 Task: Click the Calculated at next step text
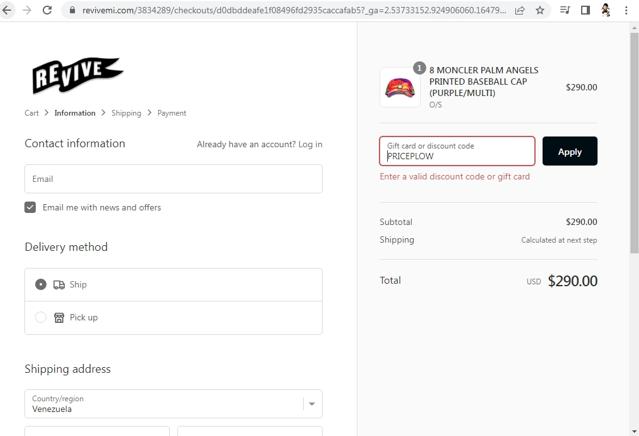[x=559, y=240]
